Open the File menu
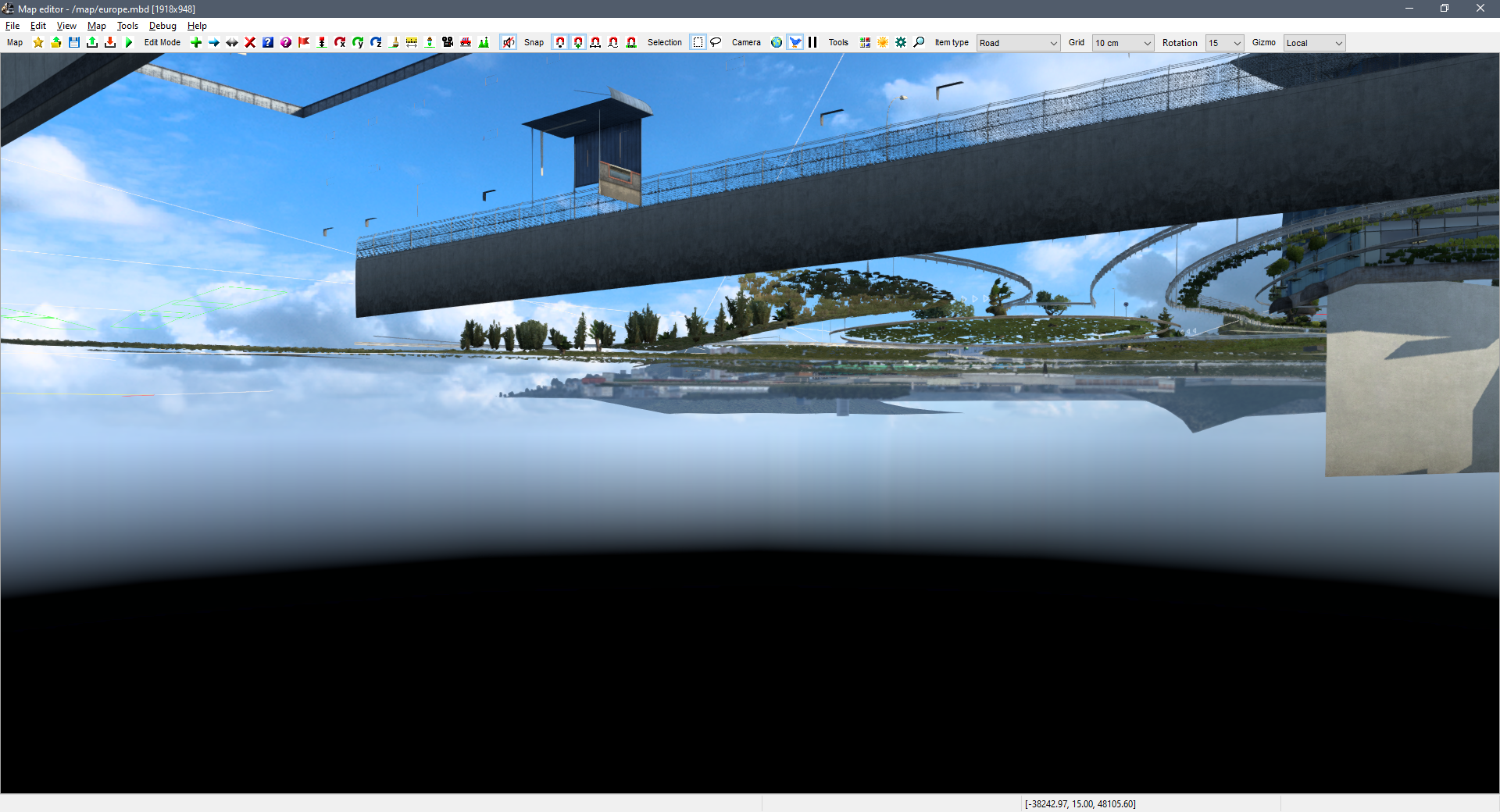 (x=12, y=26)
